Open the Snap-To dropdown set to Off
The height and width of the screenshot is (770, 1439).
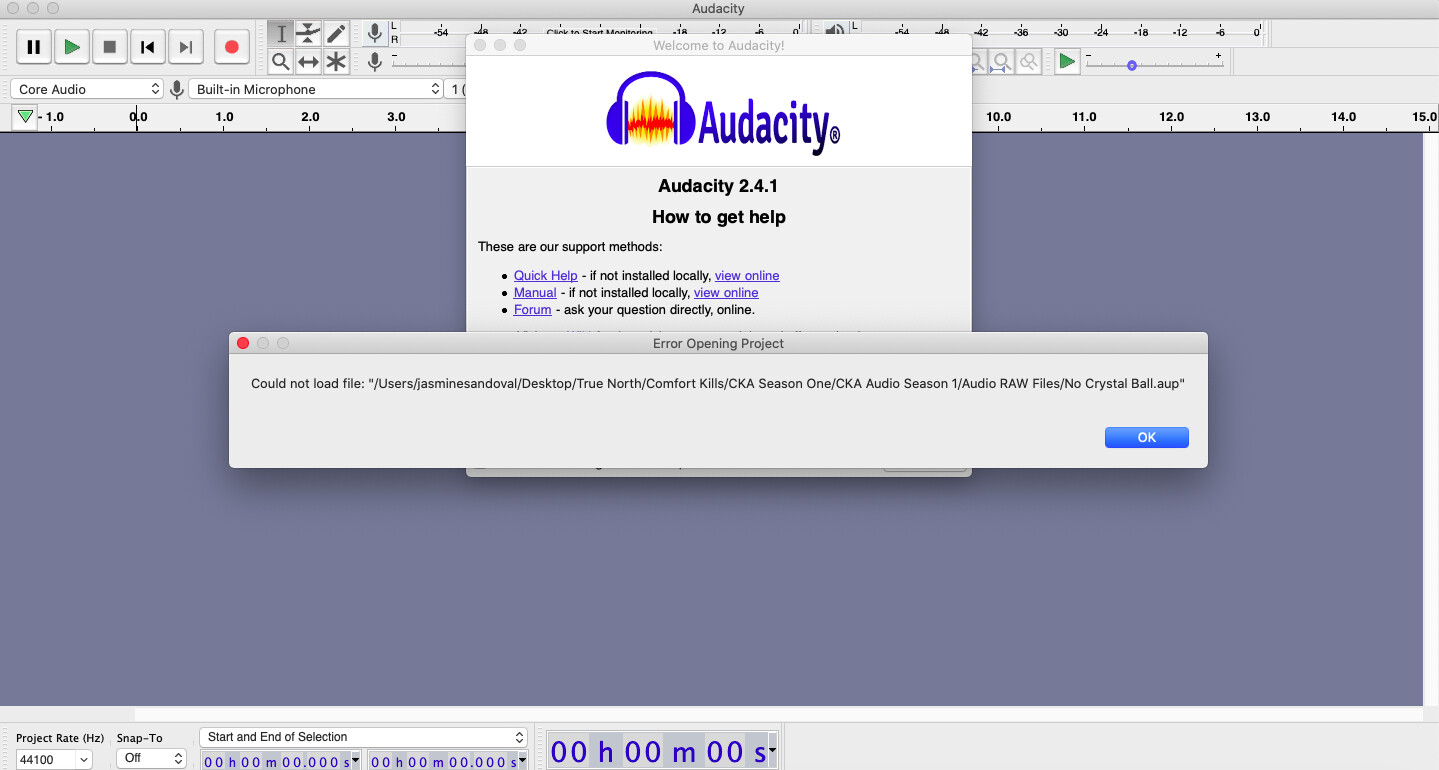(x=150, y=759)
